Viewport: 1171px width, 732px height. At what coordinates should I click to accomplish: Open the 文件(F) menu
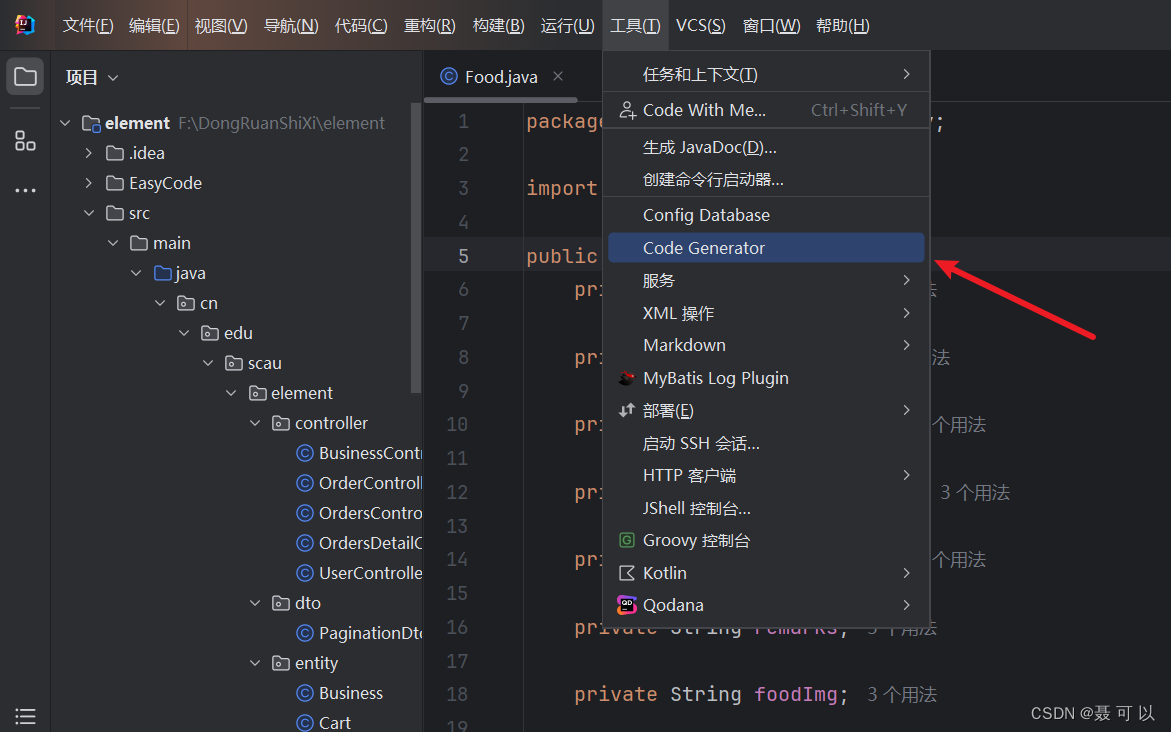click(x=87, y=25)
